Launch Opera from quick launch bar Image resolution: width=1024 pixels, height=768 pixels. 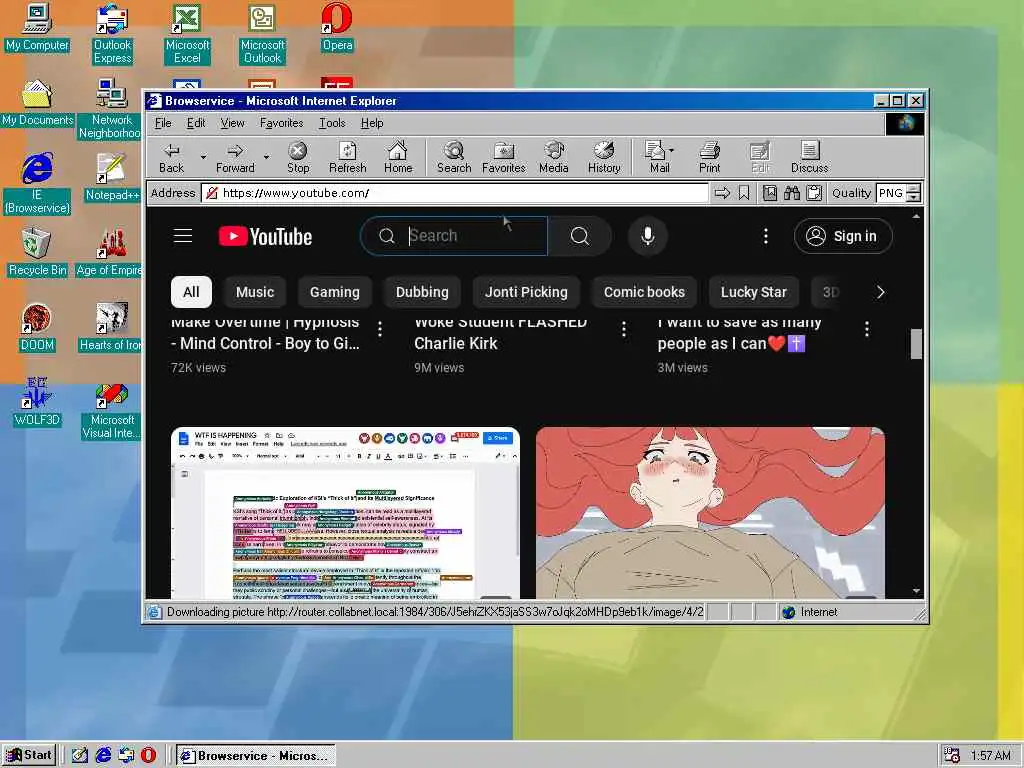click(148, 756)
